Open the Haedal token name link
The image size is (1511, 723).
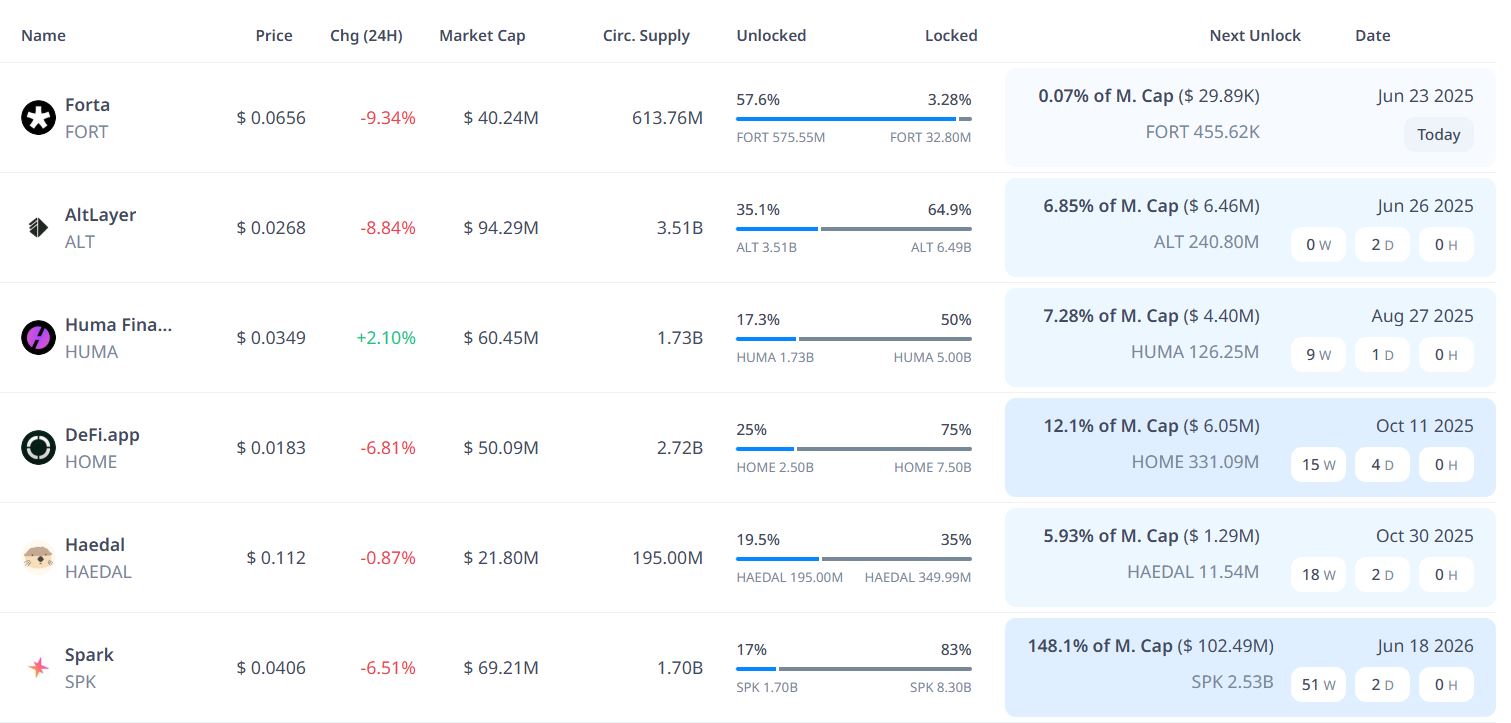(x=95, y=545)
